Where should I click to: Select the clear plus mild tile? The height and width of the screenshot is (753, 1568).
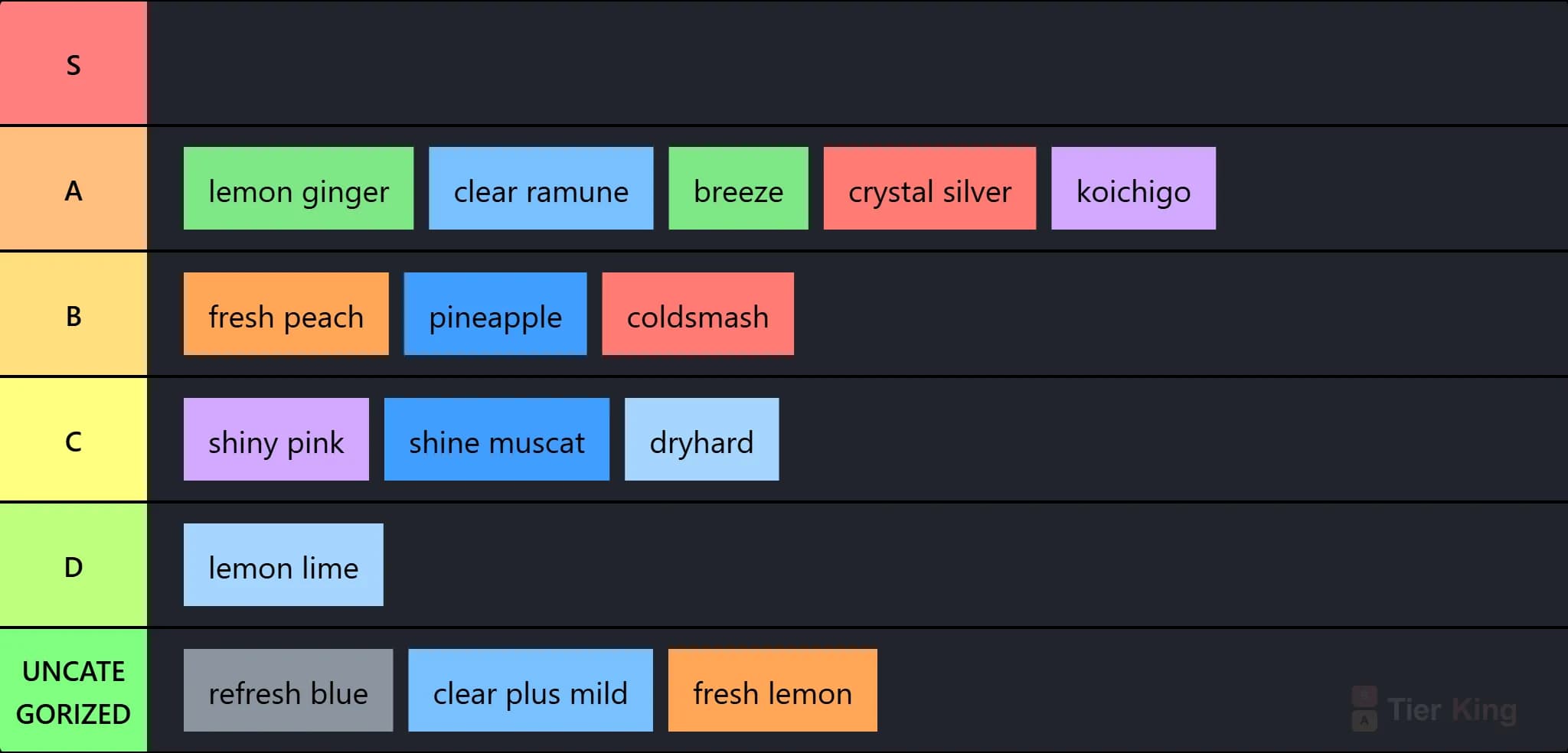tap(531, 690)
